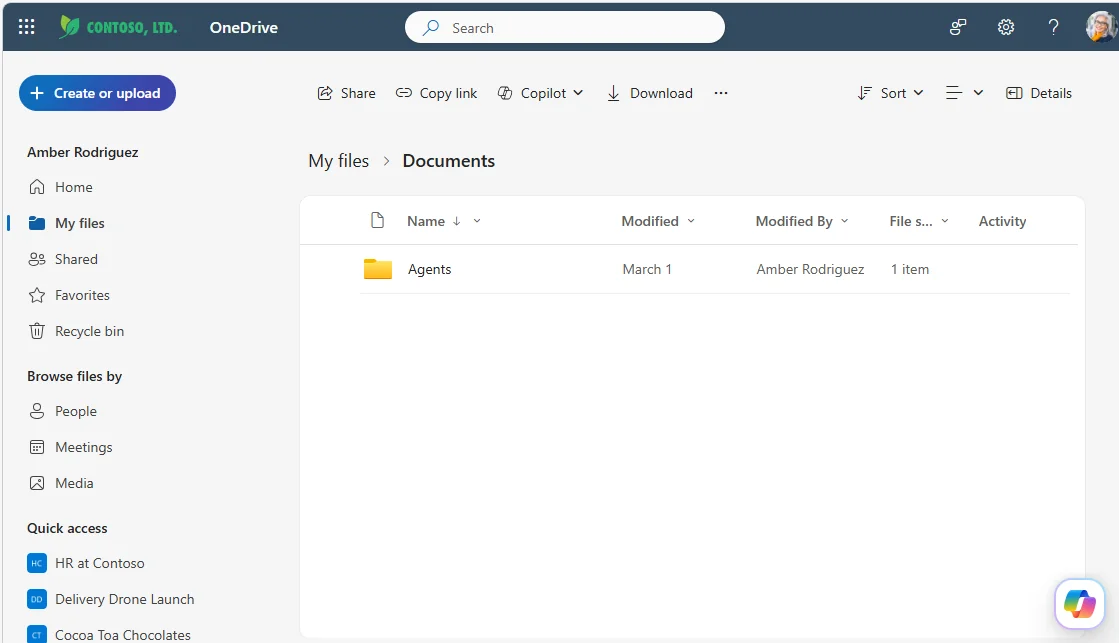The width and height of the screenshot is (1119, 643).
Task: Download the selected item
Action: pyautogui.click(x=649, y=93)
